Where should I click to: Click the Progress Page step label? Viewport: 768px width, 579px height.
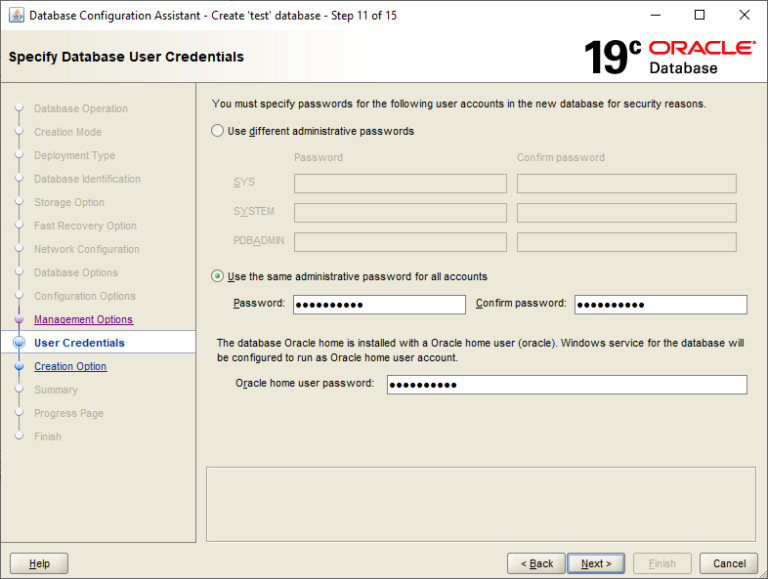[x=69, y=413]
